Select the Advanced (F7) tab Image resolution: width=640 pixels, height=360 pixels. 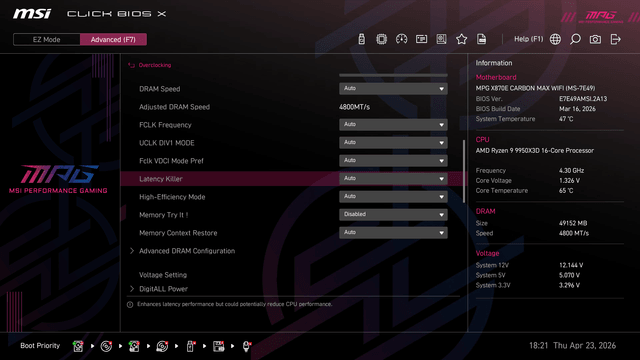(x=113, y=40)
